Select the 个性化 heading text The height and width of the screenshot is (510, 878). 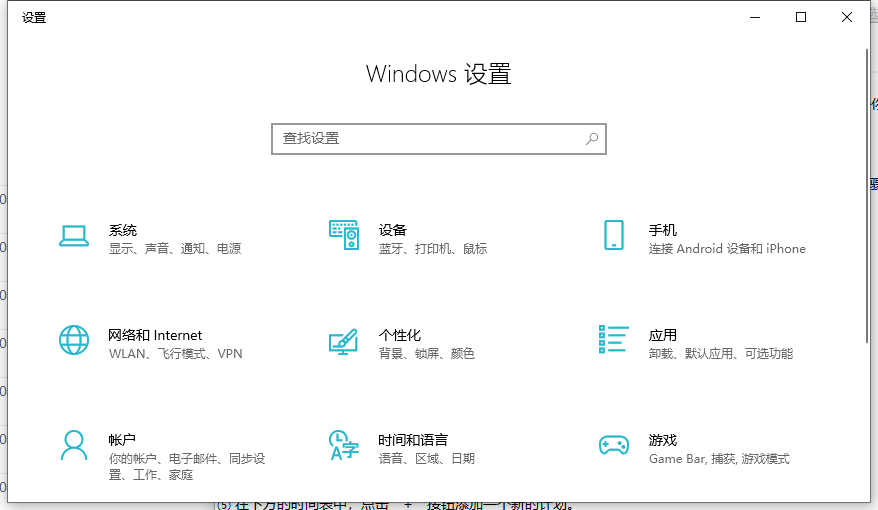(x=399, y=335)
